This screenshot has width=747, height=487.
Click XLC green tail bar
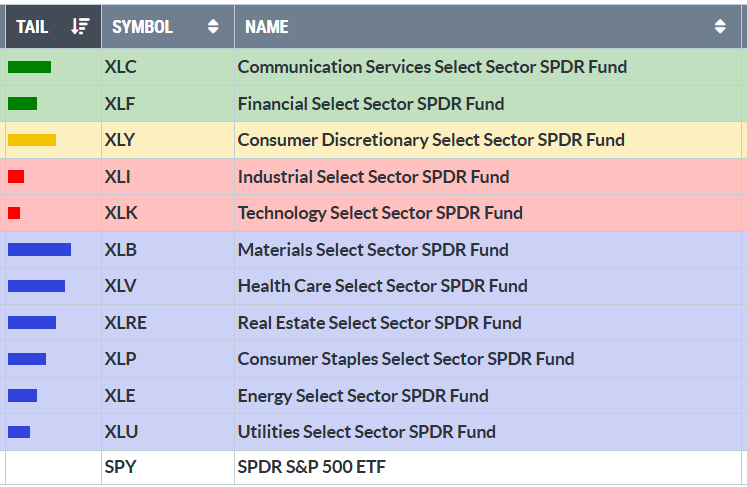coord(29,67)
